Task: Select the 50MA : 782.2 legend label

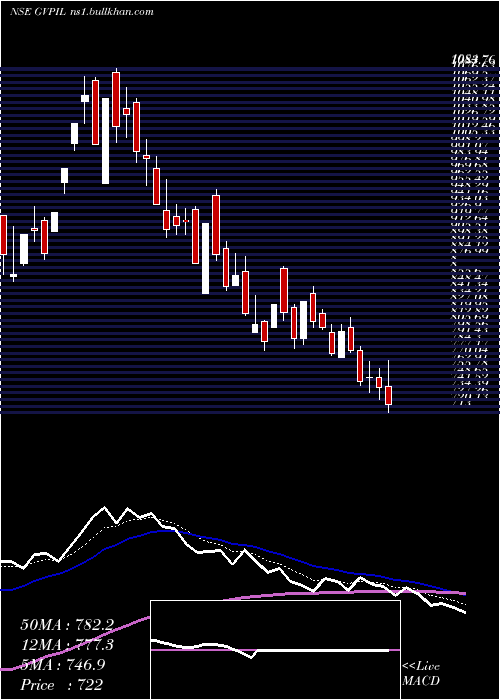Action: tap(67, 625)
